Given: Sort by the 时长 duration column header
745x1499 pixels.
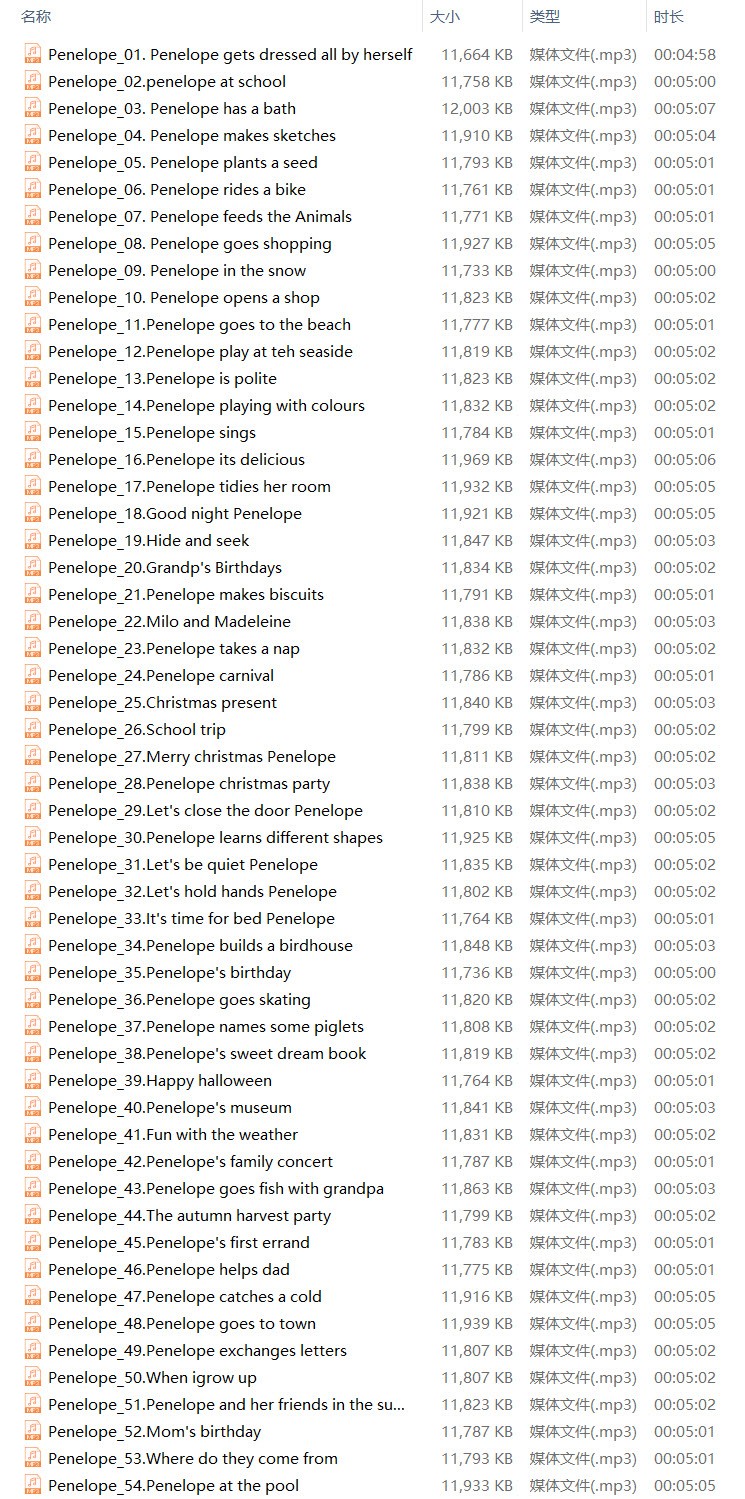Looking at the screenshot, I should tap(669, 17).
